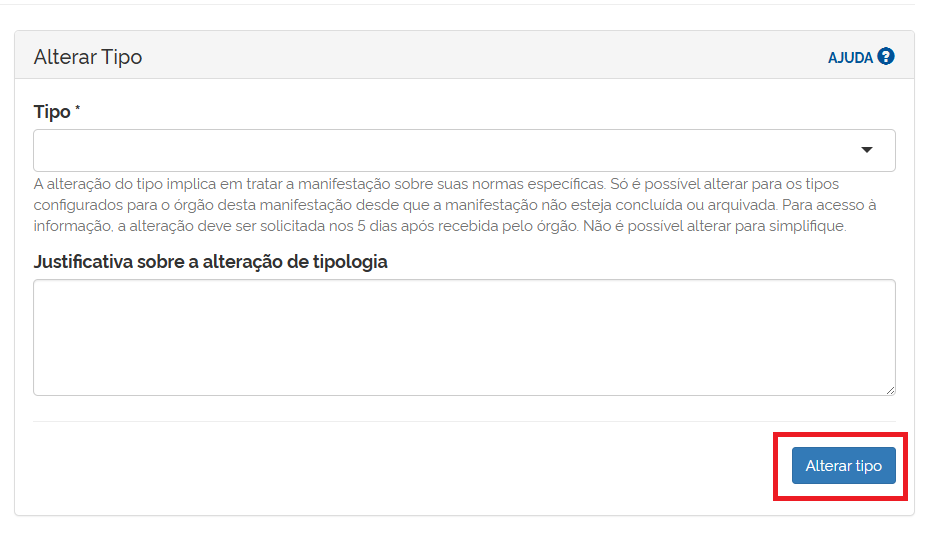
Task: Click the word 'simplifique' in the description
Action: (x=808, y=225)
